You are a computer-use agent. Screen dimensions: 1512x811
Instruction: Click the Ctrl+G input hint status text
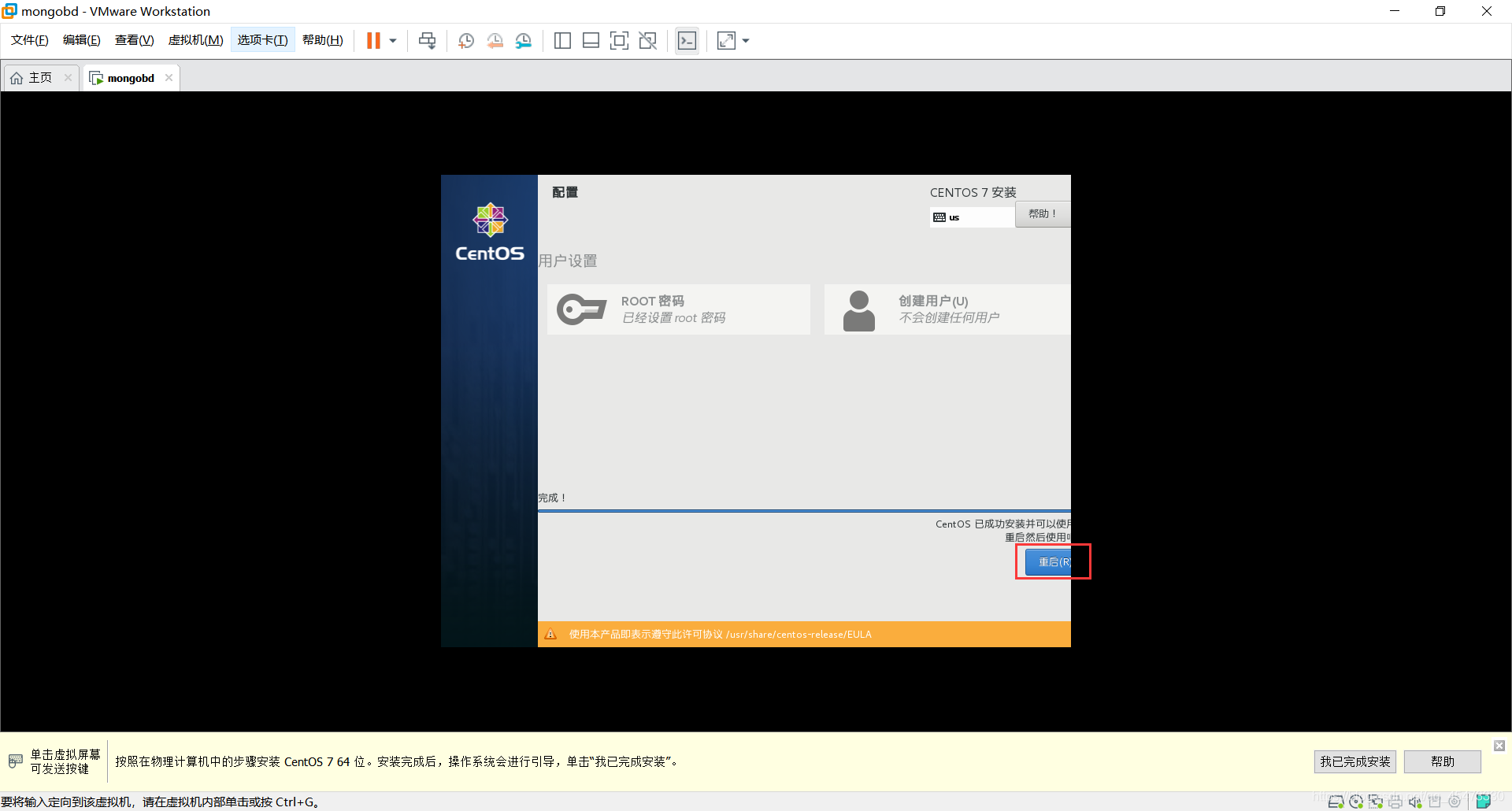(161, 802)
